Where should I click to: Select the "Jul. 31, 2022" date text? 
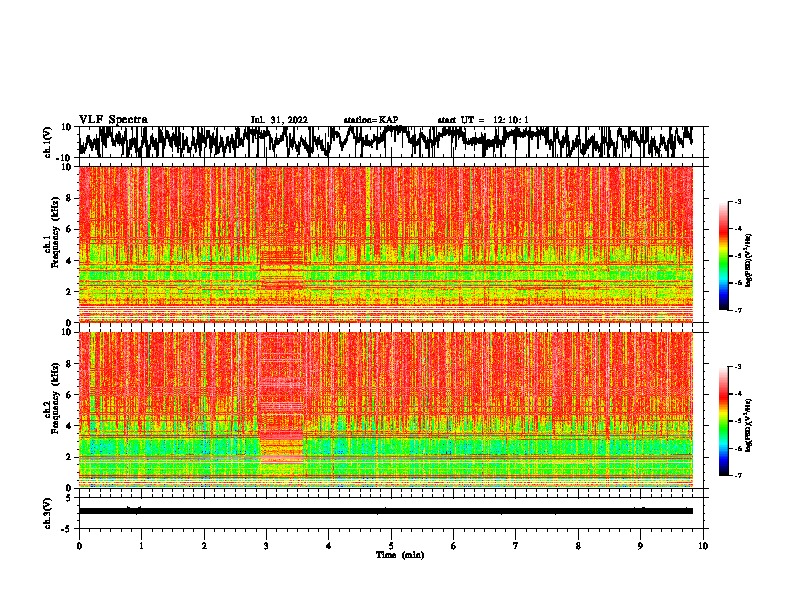(x=279, y=120)
